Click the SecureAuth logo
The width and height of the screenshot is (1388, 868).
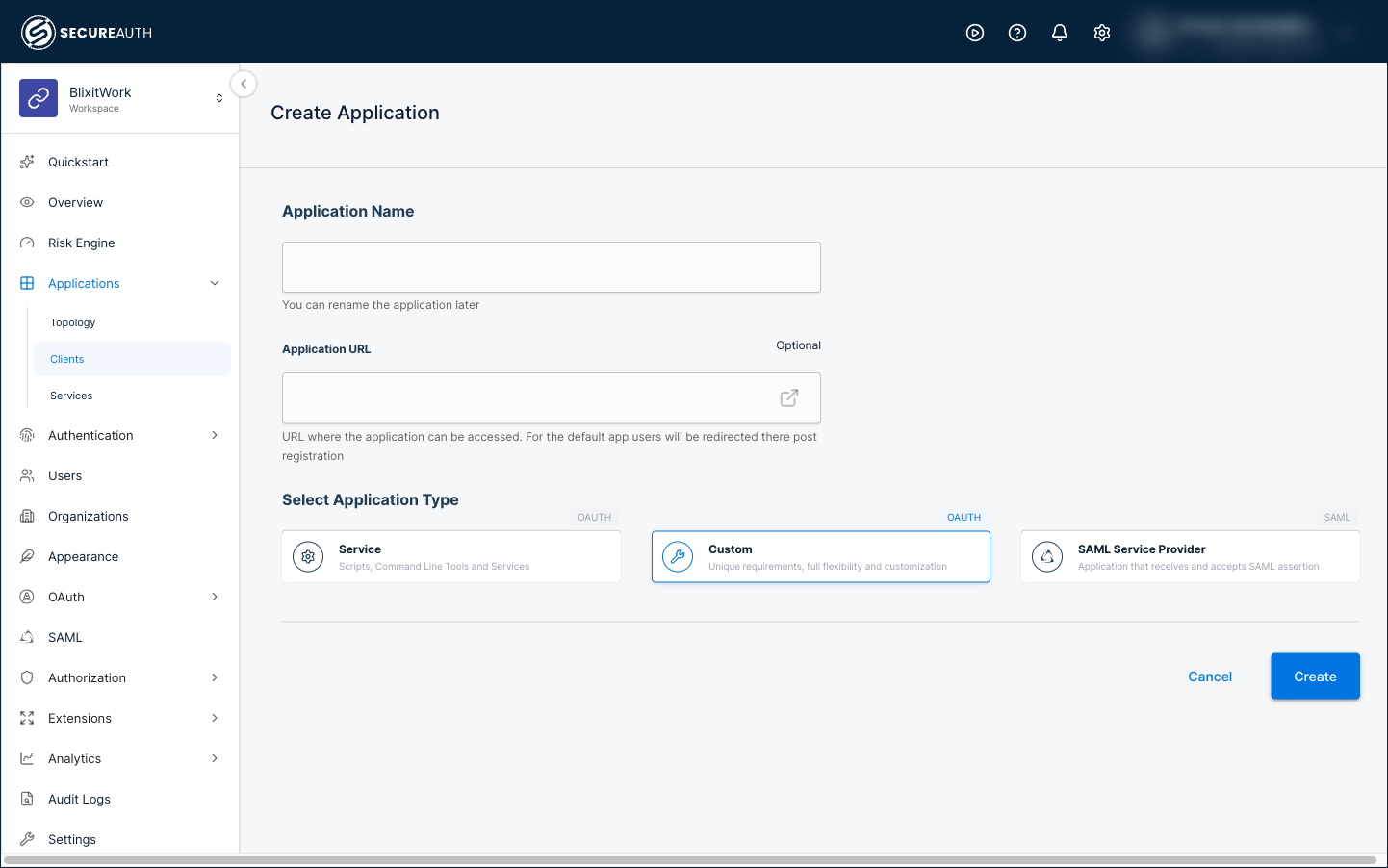click(87, 33)
